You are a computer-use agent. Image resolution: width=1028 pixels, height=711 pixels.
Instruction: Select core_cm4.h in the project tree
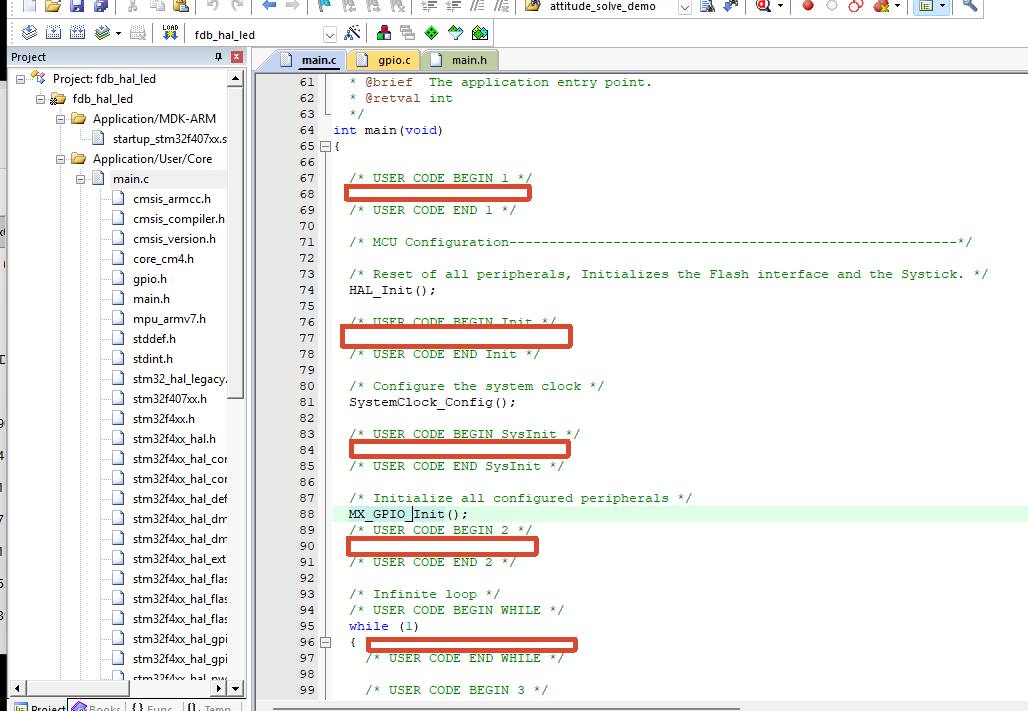click(x=163, y=259)
